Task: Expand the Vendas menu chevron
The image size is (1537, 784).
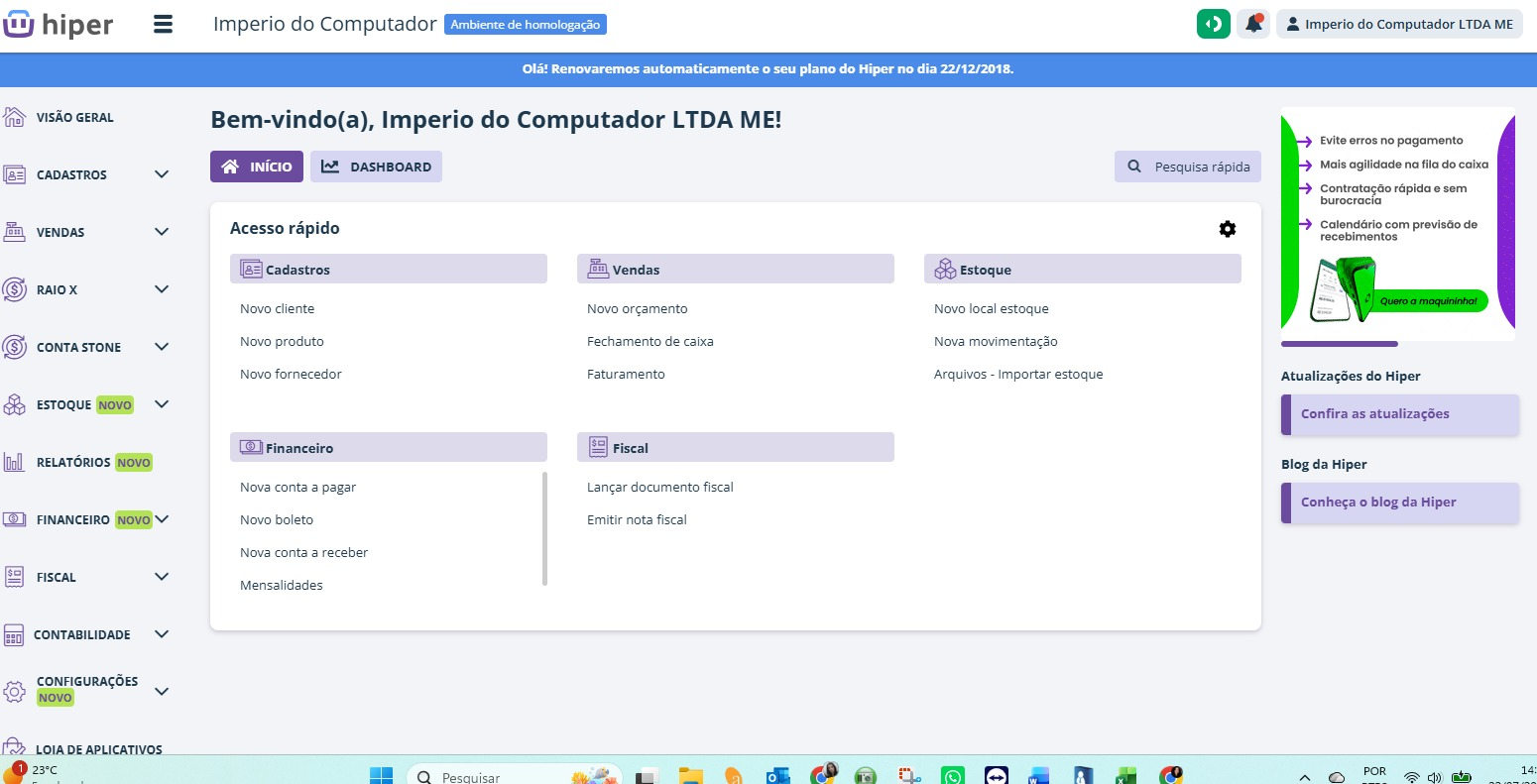Action: 162,232
